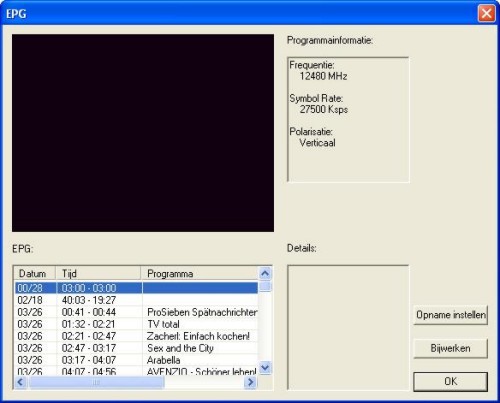
Task: Click the Bijwerken button
Action: coord(451,348)
